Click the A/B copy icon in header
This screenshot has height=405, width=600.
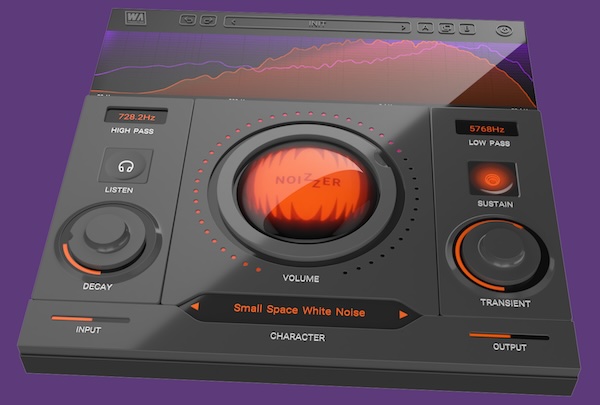pos(446,28)
